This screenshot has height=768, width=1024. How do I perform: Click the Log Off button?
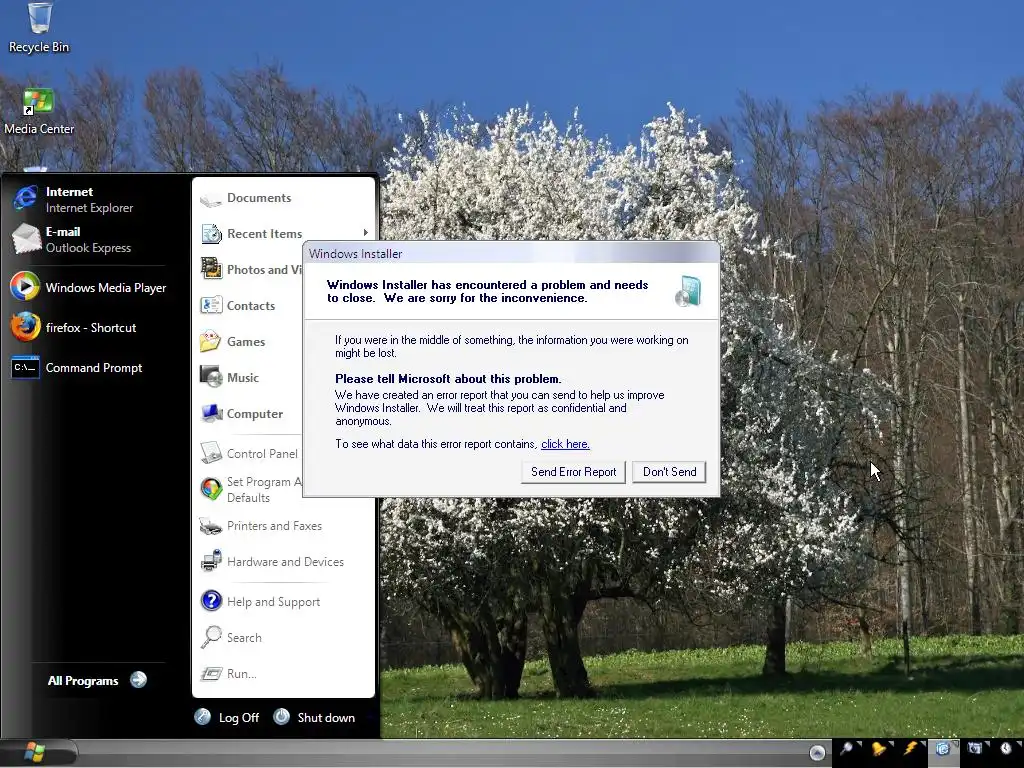point(227,717)
